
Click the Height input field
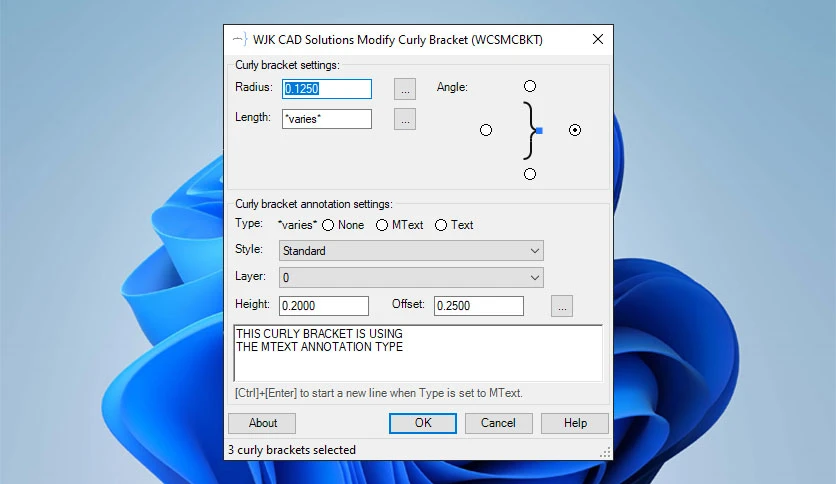point(324,306)
